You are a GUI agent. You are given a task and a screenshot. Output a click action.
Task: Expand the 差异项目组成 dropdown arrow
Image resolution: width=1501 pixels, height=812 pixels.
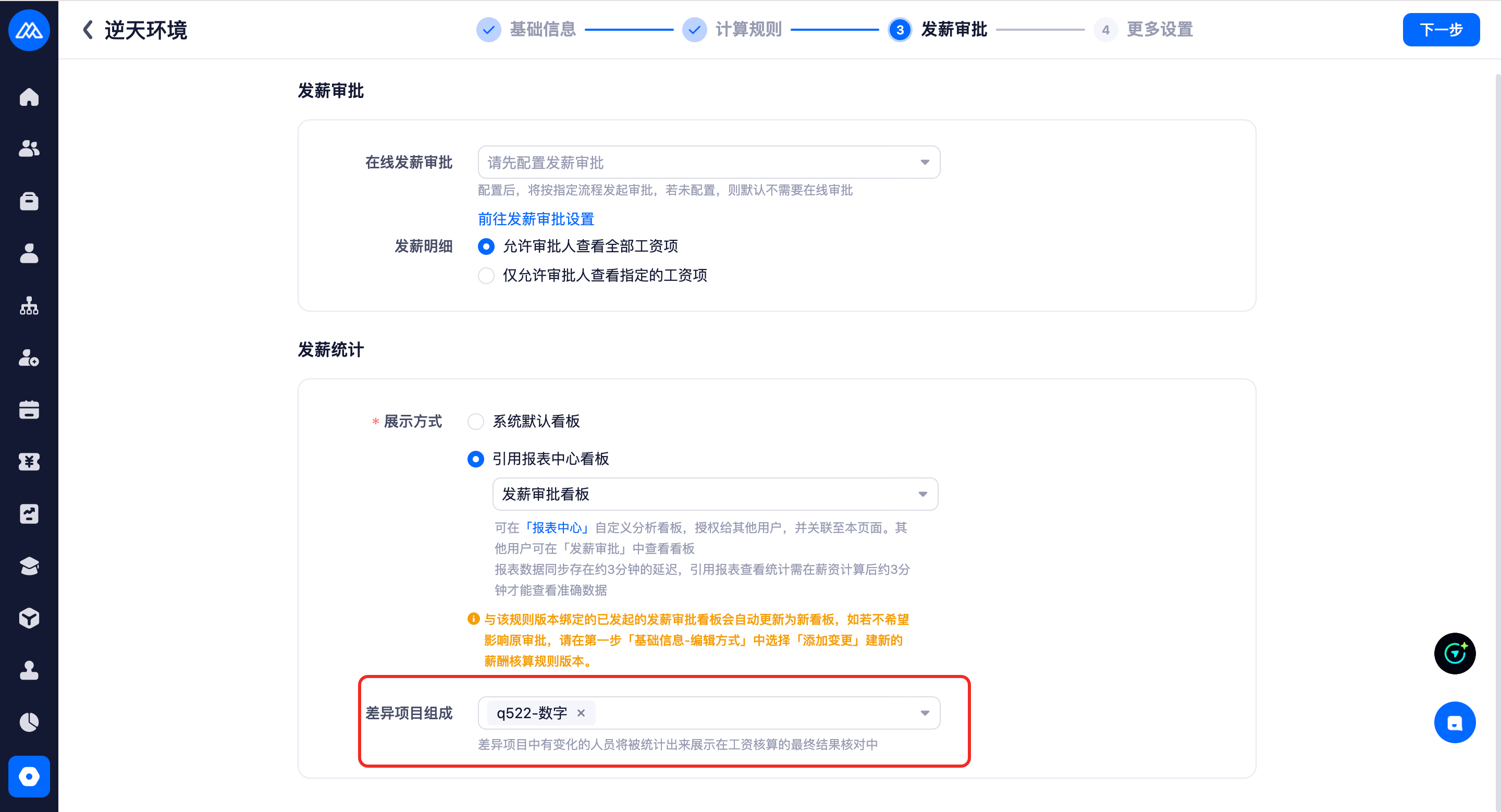click(x=924, y=713)
